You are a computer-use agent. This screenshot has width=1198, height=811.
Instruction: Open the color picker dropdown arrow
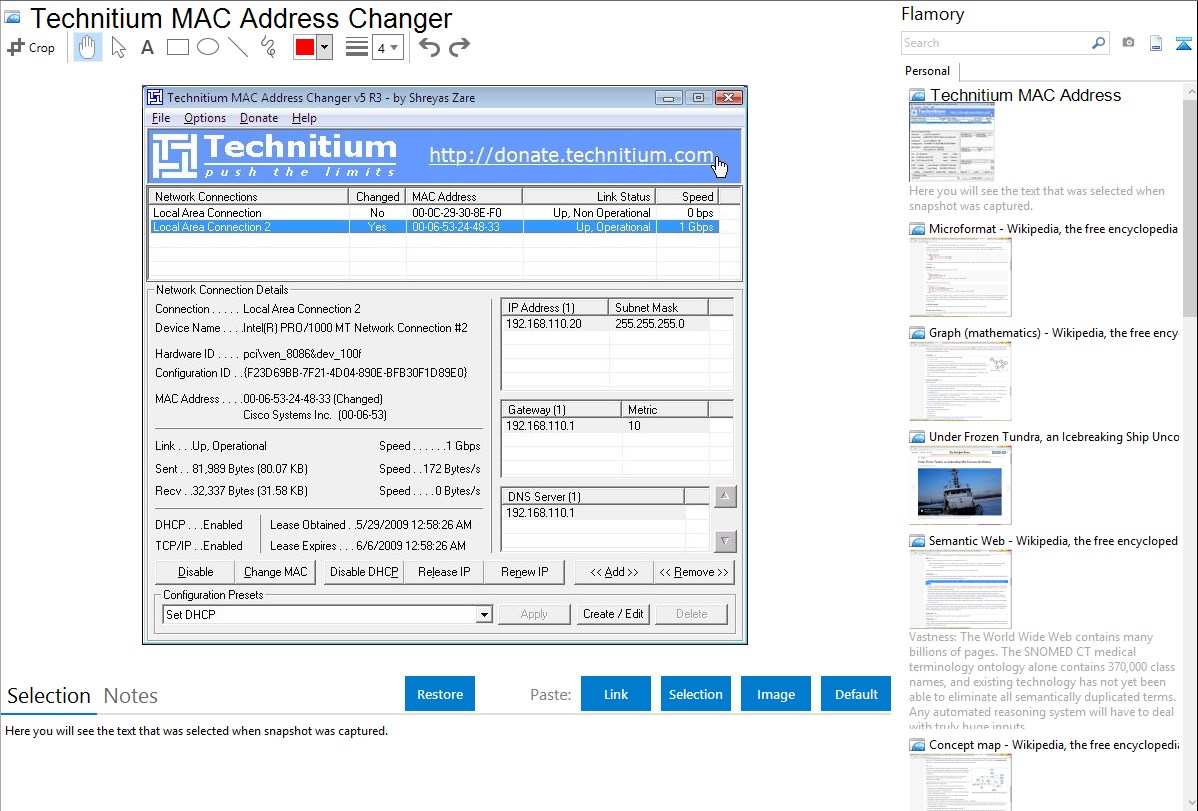coord(324,47)
